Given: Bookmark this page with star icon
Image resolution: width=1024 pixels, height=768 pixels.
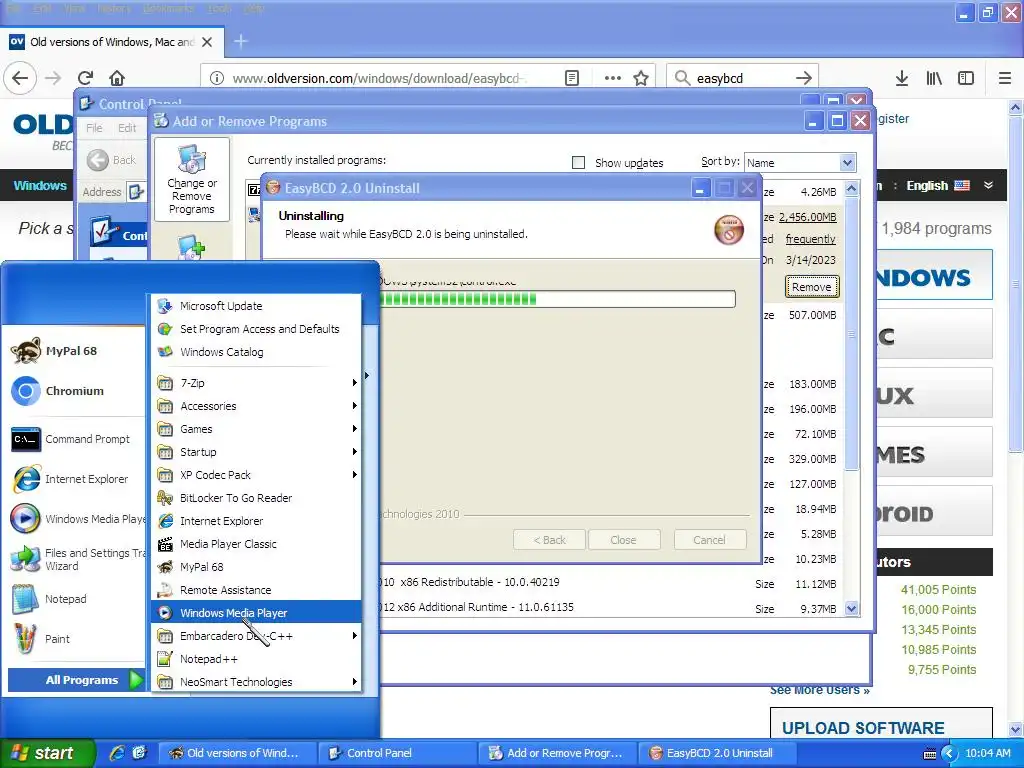Looking at the screenshot, I should [x=641, y=78].
